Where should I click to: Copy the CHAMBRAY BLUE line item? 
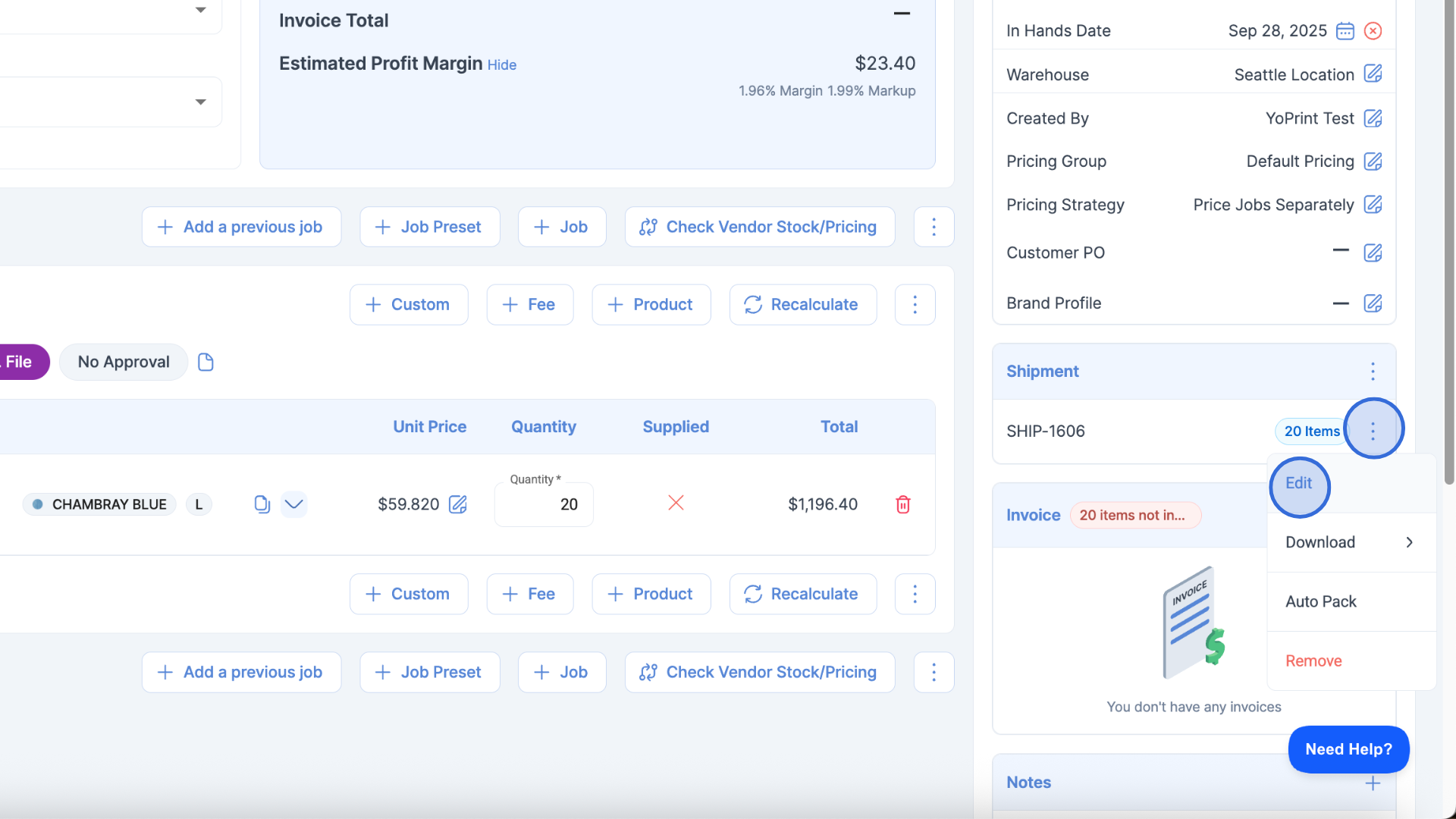[262, 504]
